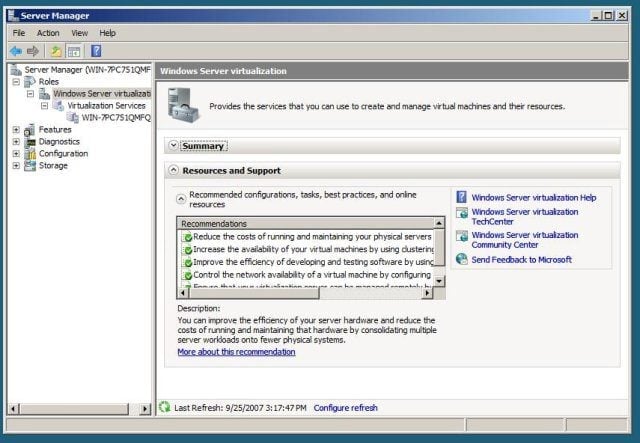Image resolution: width=640 pixels, height=443 pixels.
Task: Click the Configuration node icon
Action: tap(30, 154)
